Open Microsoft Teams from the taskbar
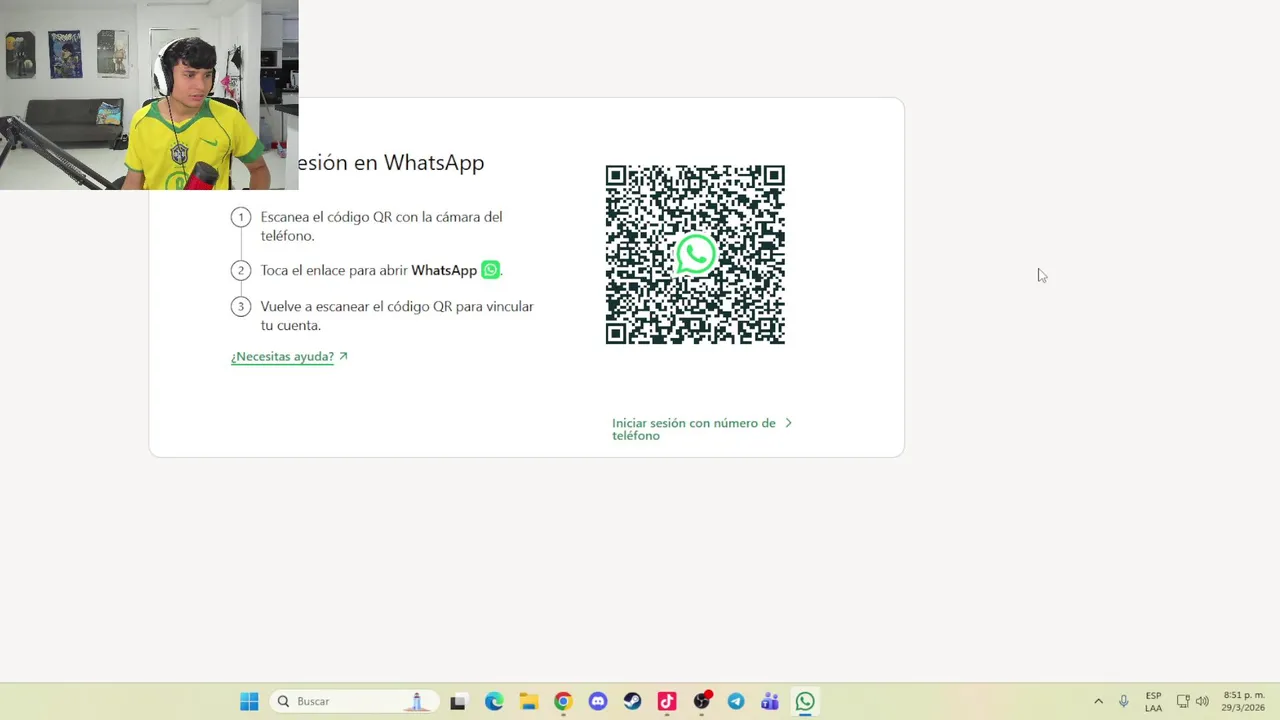This screenshot has height=720, width=1280. [x=770, y=701]
